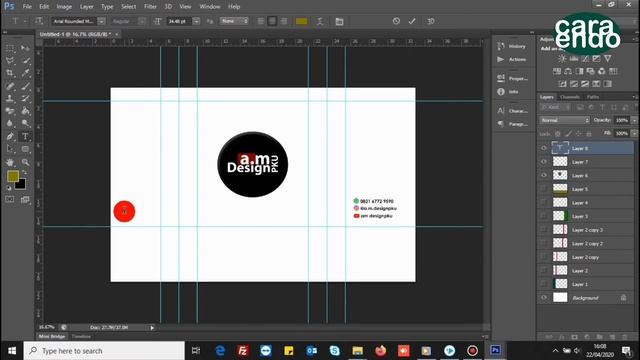Toggle text orientation in options bar
Viewport: 640px width, 360px height.
click(39, 21)
